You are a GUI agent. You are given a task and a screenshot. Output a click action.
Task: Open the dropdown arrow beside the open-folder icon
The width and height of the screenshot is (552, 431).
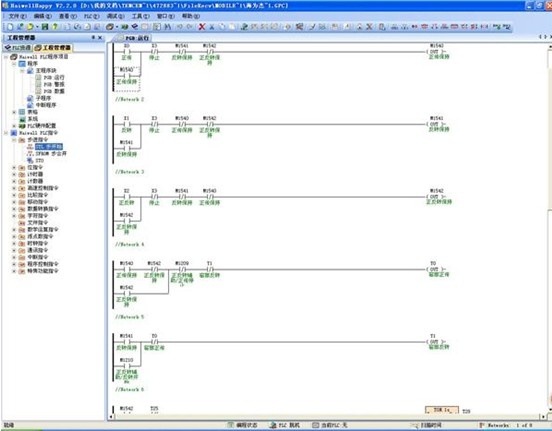coord(37,27)
